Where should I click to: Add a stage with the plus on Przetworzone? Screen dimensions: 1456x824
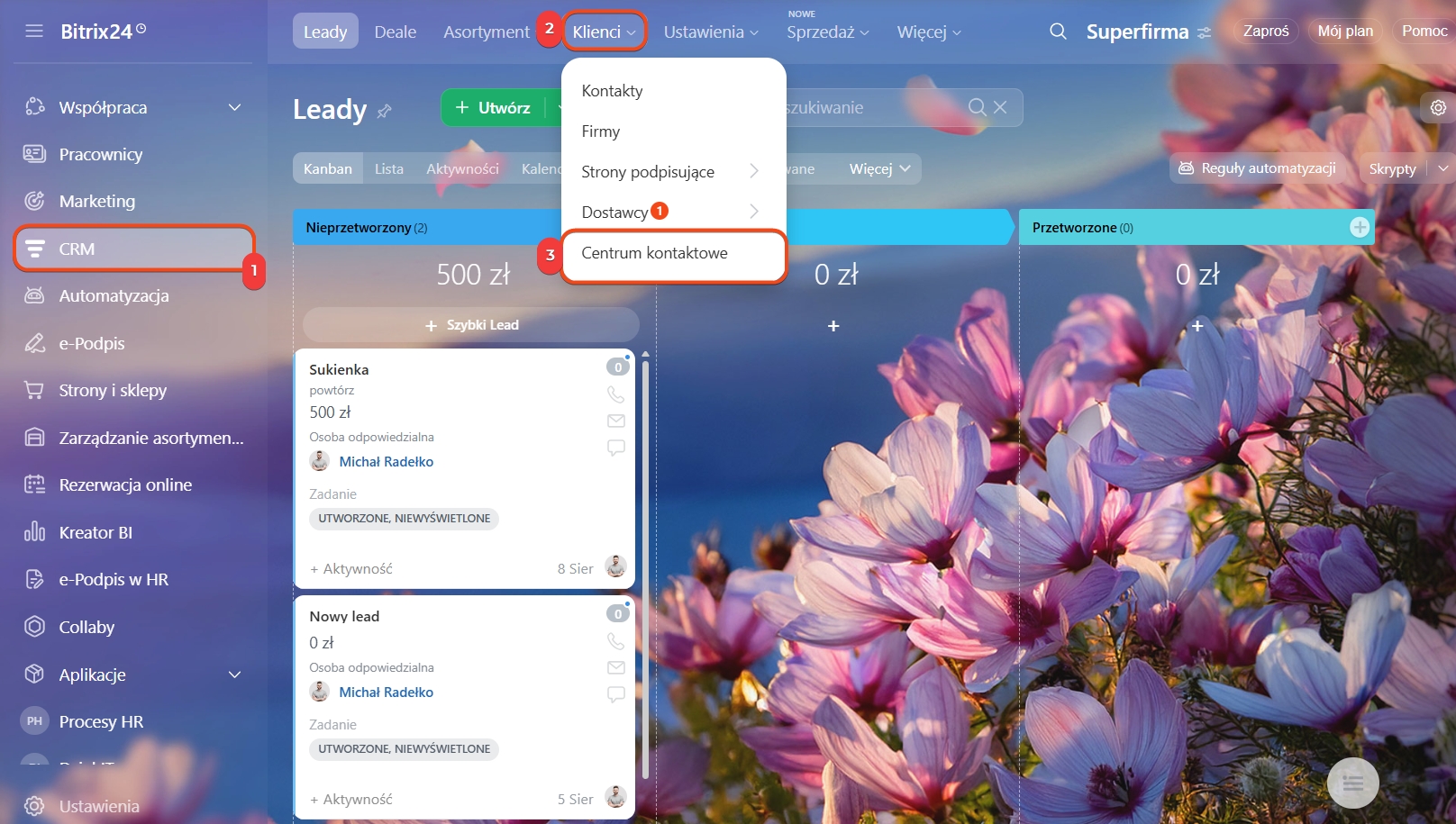(1360, 227)
